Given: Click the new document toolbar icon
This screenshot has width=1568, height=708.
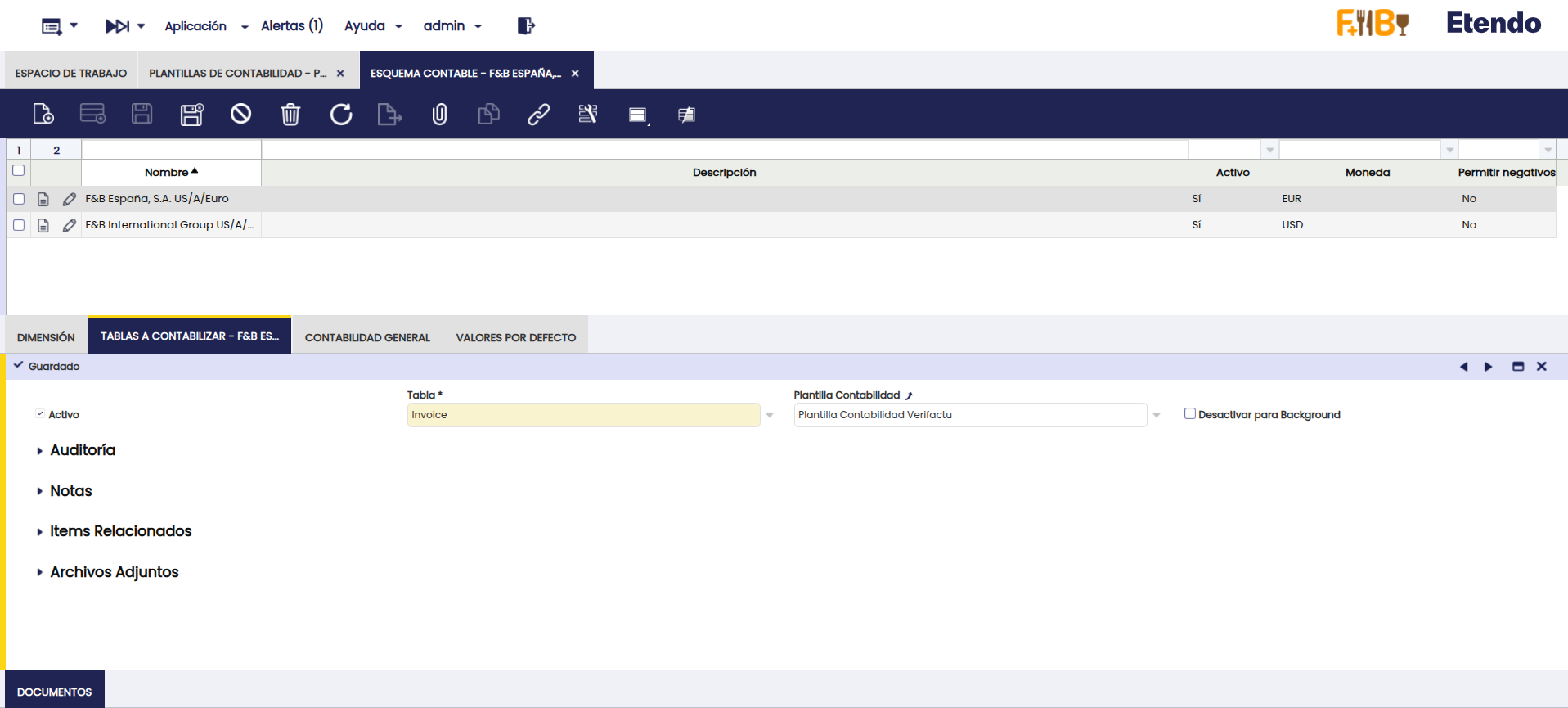Looking at the screenshot, I should click(43, 114).
